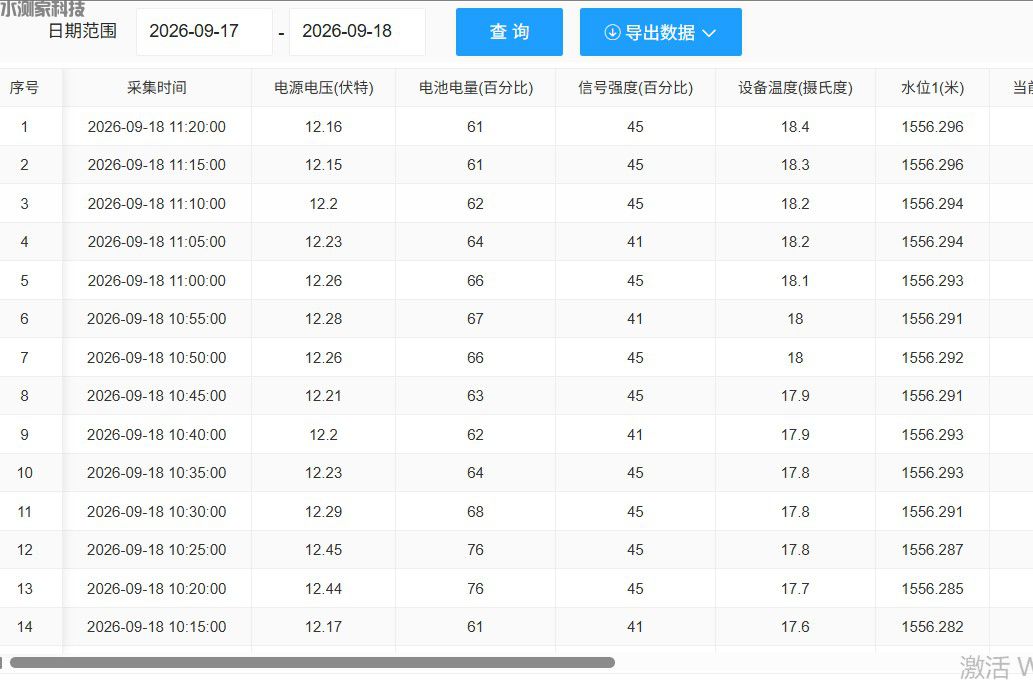Select the cell 2026-09-18 10:55:00
Image resolution: width=1033 pixels, height=684 pixels.
(157, 319)
